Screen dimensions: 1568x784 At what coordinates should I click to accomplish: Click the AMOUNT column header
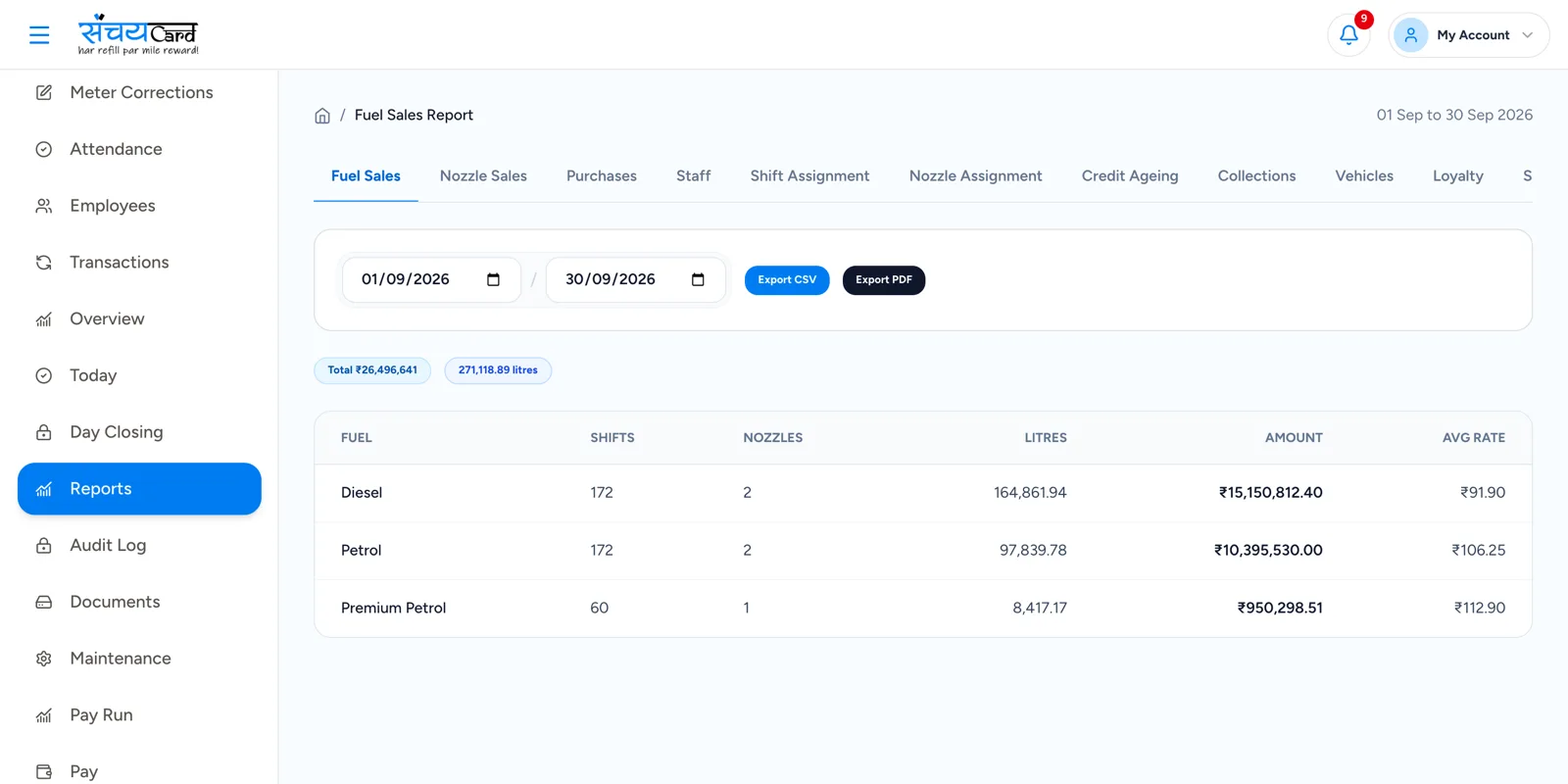[x=1294, y=438]
